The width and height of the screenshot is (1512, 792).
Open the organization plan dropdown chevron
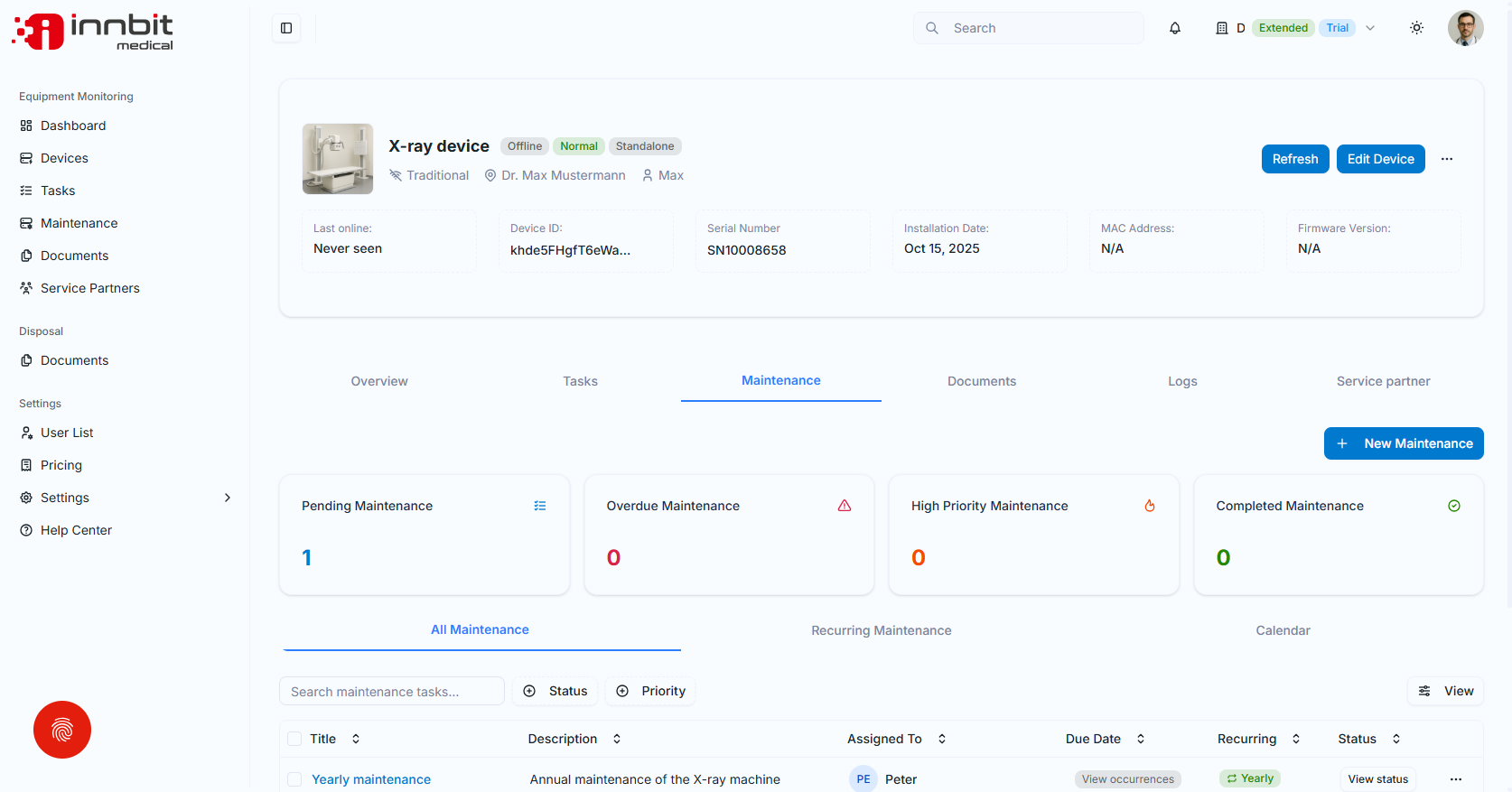pyautogui.click(x=1370, y=28)
